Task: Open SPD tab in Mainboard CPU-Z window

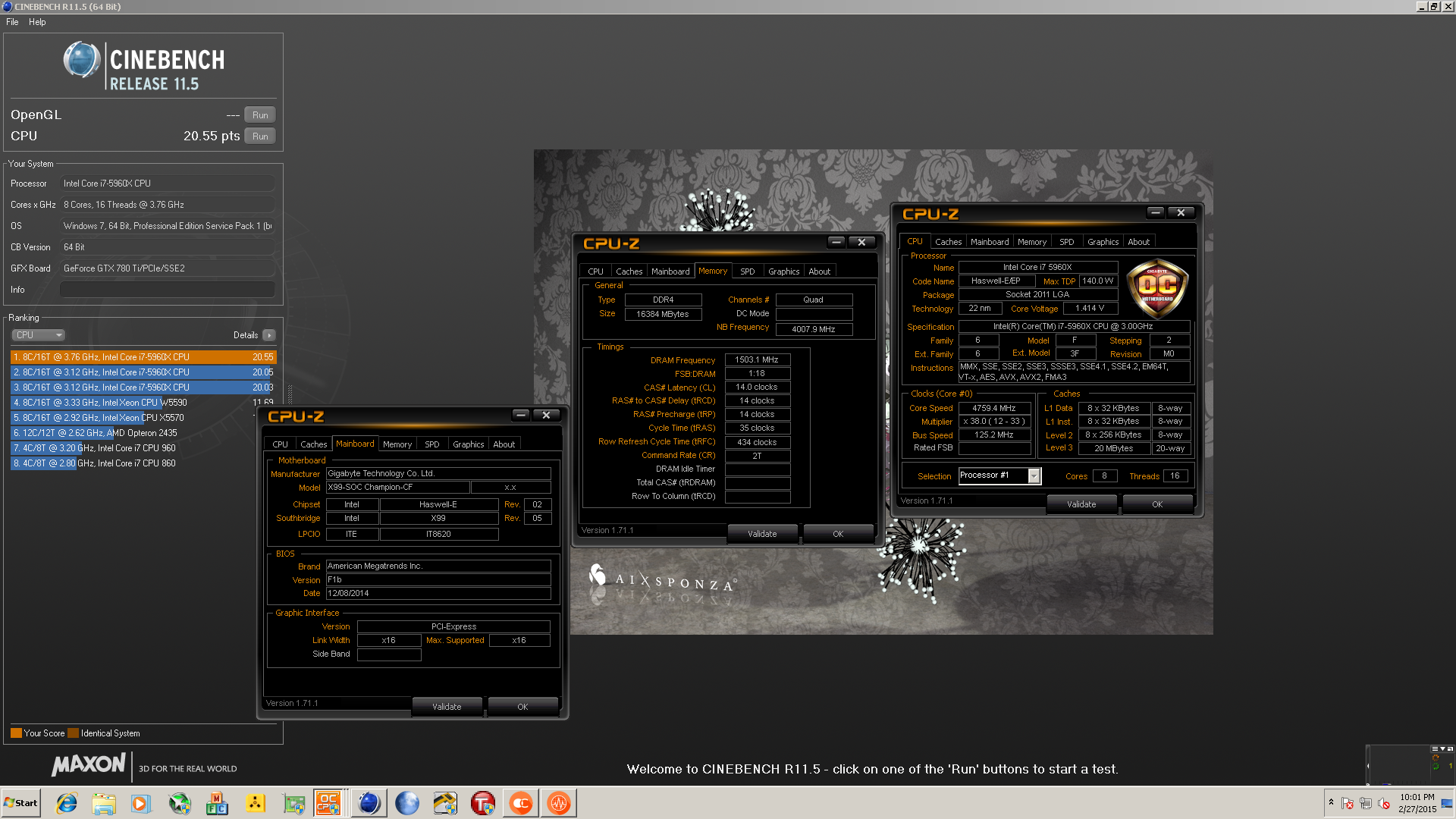Action: tap(431, 444)
